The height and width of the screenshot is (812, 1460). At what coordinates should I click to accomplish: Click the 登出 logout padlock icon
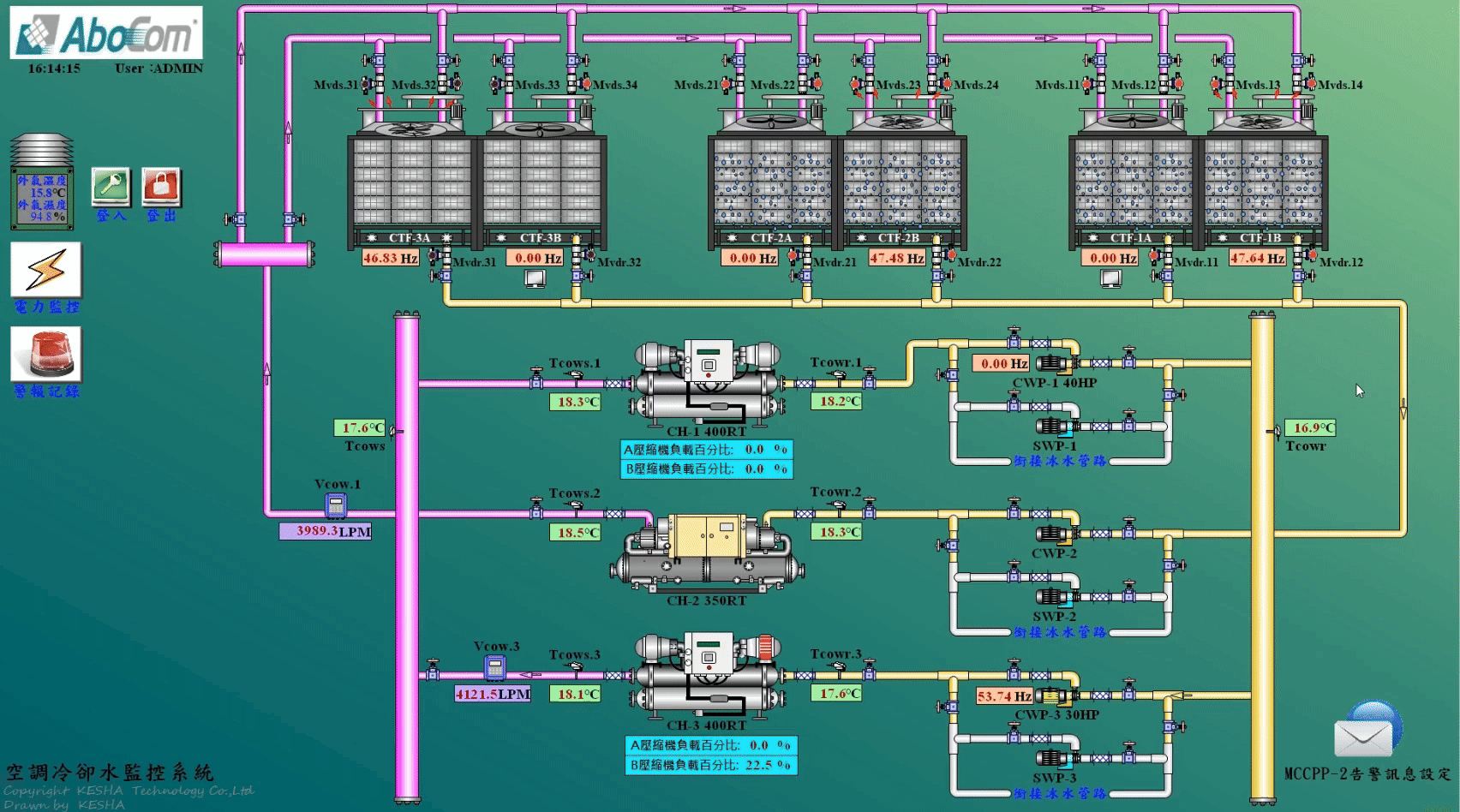(x=161, y=188)
